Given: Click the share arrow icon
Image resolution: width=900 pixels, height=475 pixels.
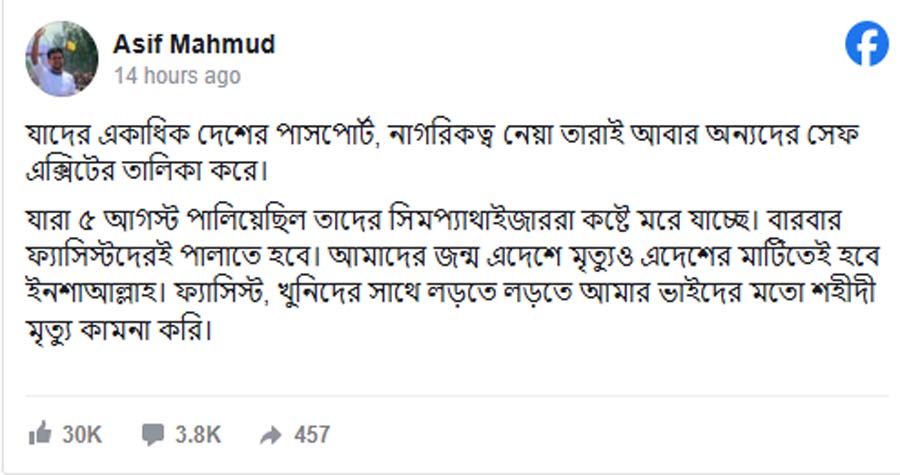Looking at the screenshot, I should click(270, 434).
